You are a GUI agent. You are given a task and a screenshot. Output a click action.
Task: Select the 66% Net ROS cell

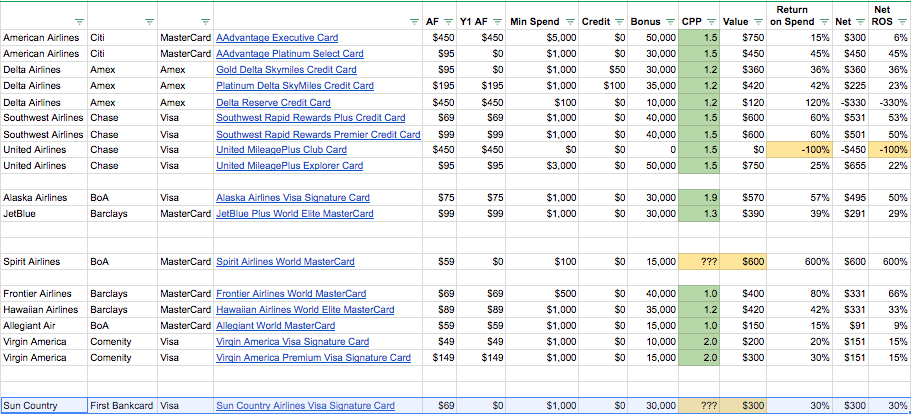890,294
